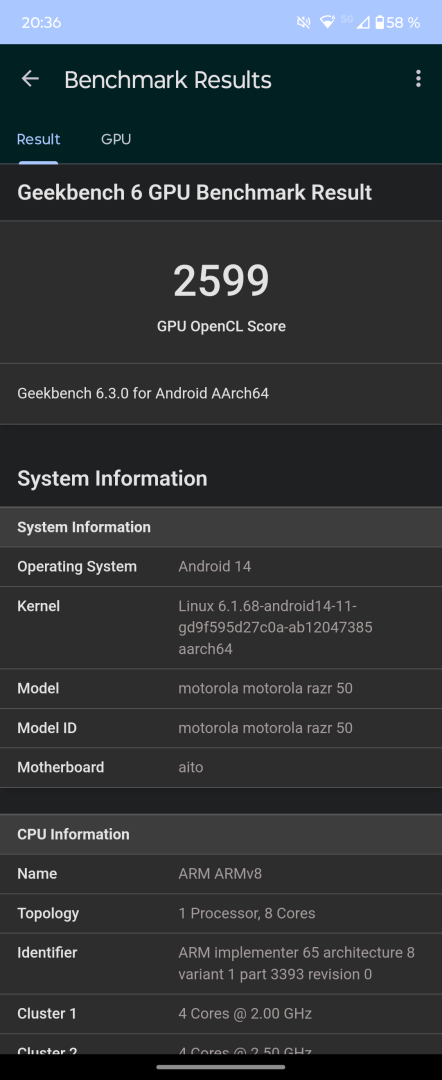Image resolution: width=442 pixels, height=1080 pixels.
Task: Open the three-dot overflow menu
Action: [x=418, y=79]
